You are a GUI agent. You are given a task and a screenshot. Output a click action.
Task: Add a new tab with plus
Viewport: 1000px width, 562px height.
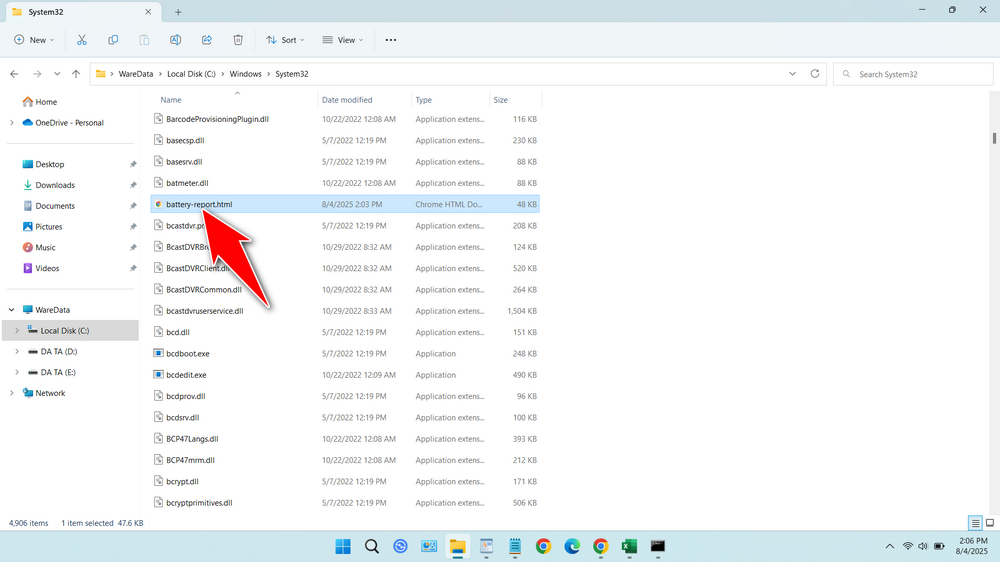(178, 11)
